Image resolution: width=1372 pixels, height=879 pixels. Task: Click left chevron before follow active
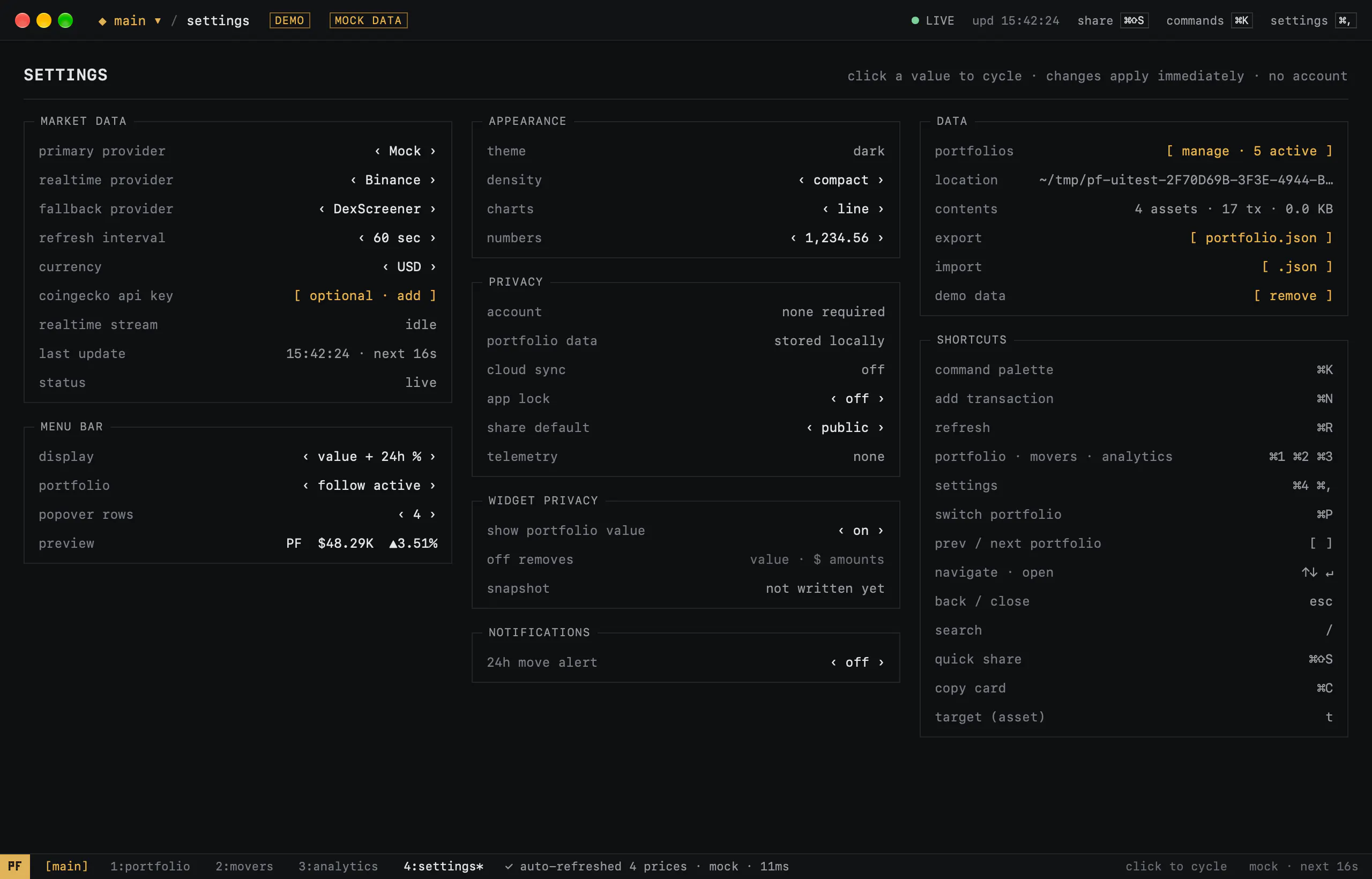point(306,486)
